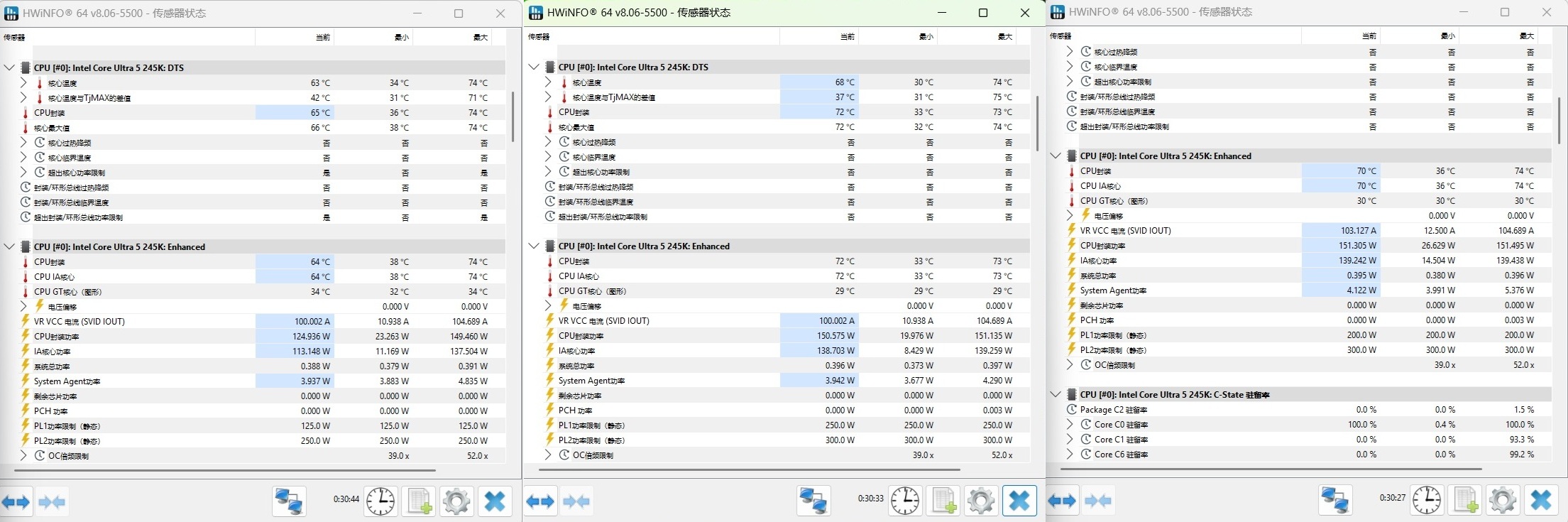Click expand-all arrows icon in left window toolbar

16,502
